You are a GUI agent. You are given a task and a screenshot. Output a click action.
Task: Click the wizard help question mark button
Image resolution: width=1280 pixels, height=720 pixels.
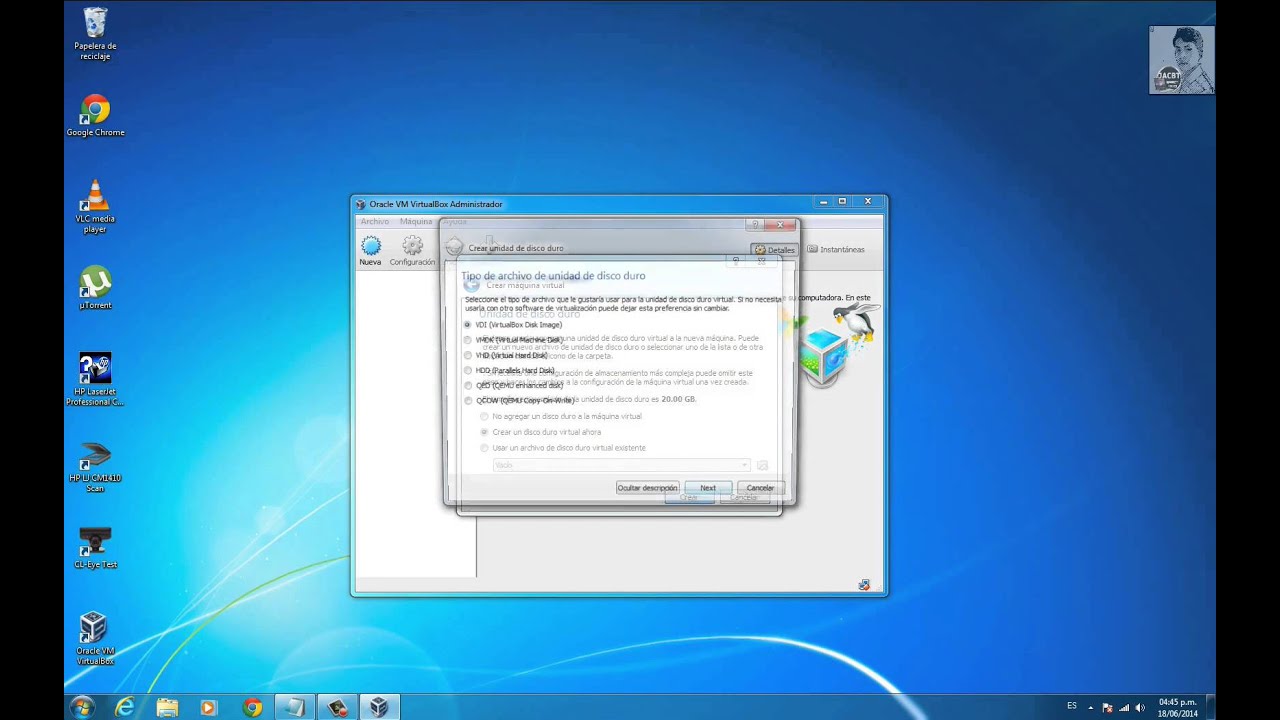[756, 225]
